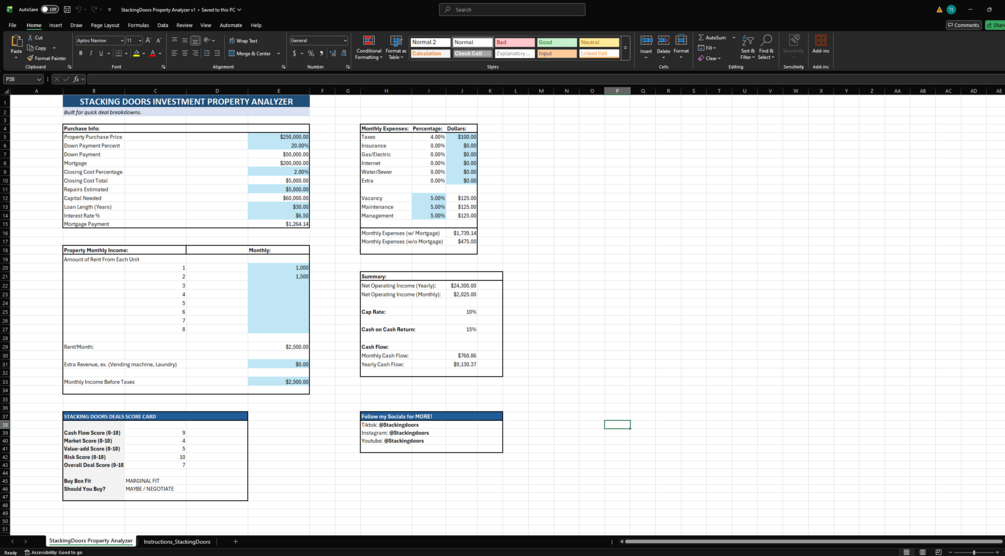Click the user account avatar
Screen dimensions: 1005x556
coord(951,10)
